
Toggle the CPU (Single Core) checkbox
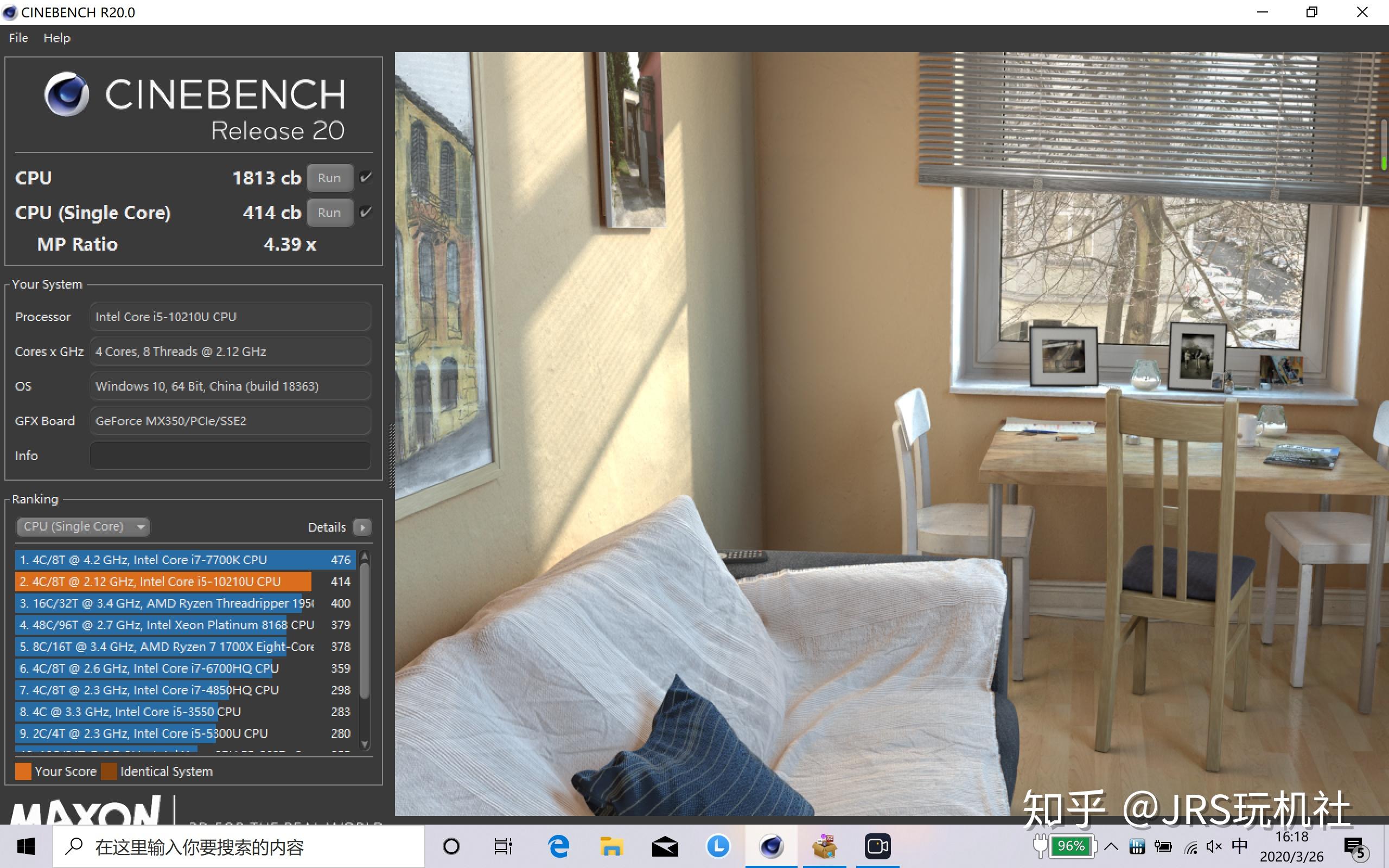coord(366,213)
